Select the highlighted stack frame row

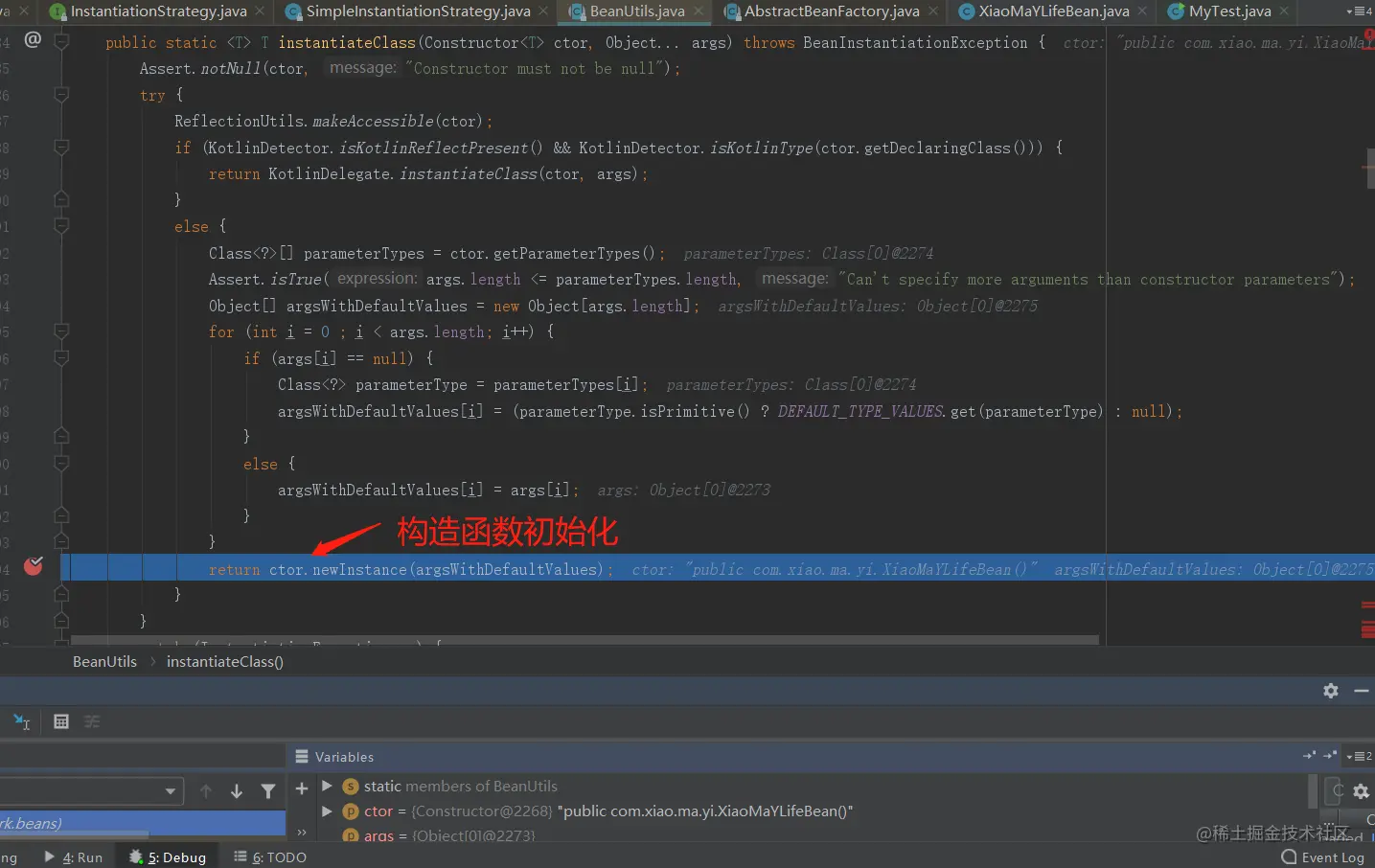(x=143, y=823)
